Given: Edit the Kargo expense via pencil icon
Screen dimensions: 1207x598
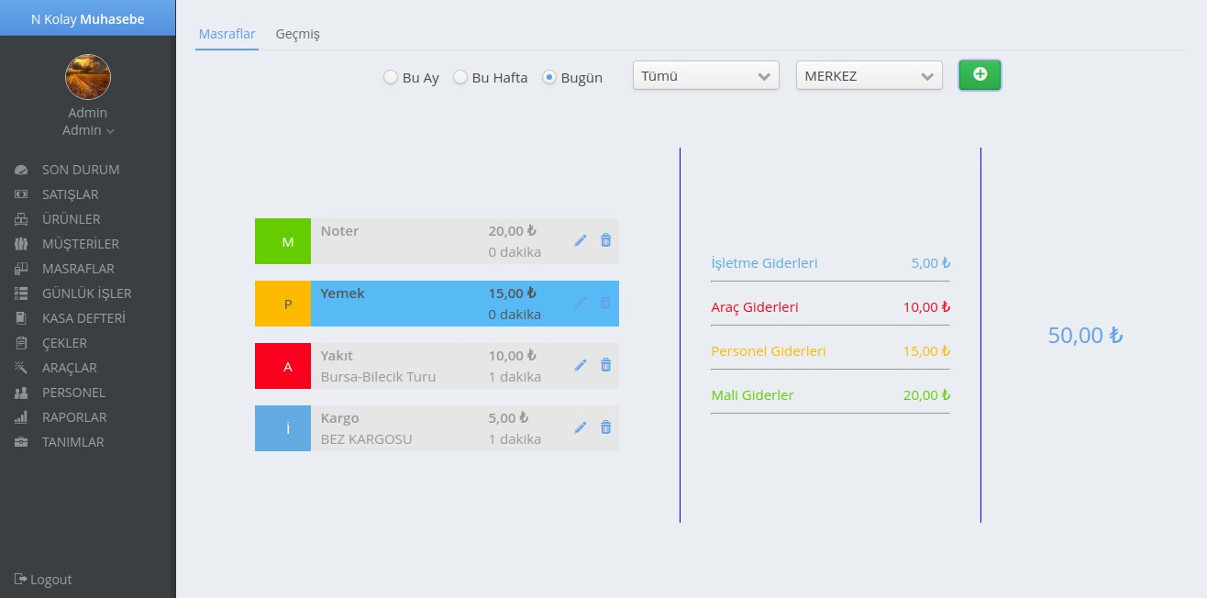Looking at the screenshot, I should (580, 427).
